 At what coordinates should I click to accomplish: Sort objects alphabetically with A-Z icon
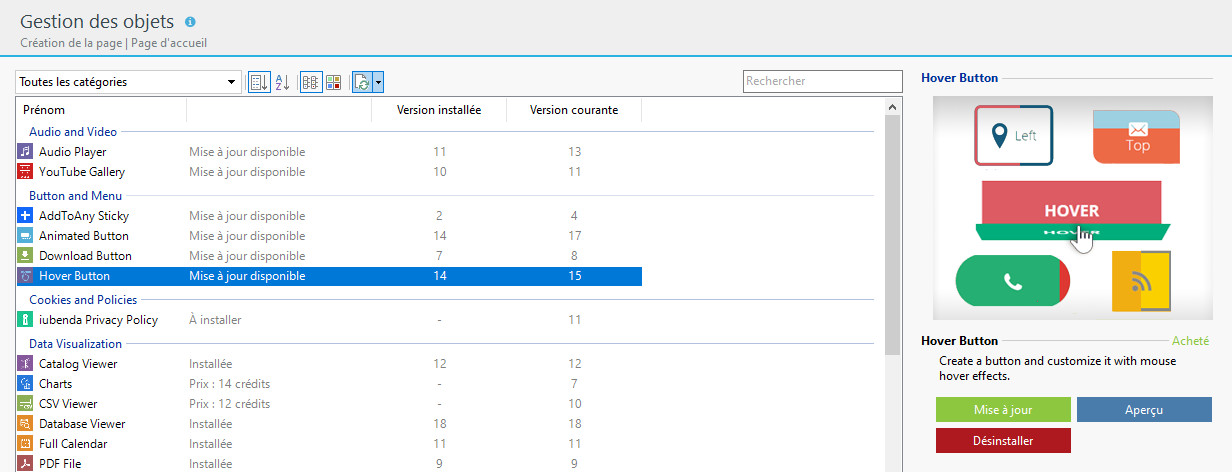point(282,82)
